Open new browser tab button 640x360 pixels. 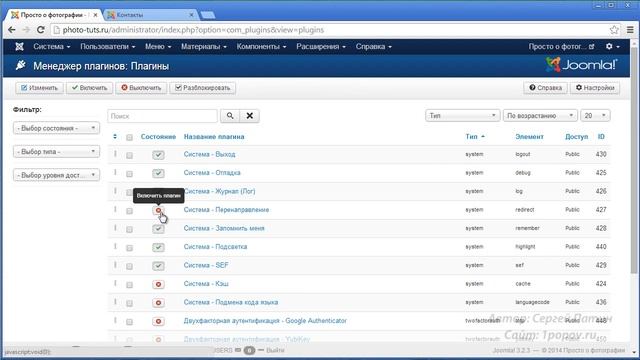coord(208,15)
